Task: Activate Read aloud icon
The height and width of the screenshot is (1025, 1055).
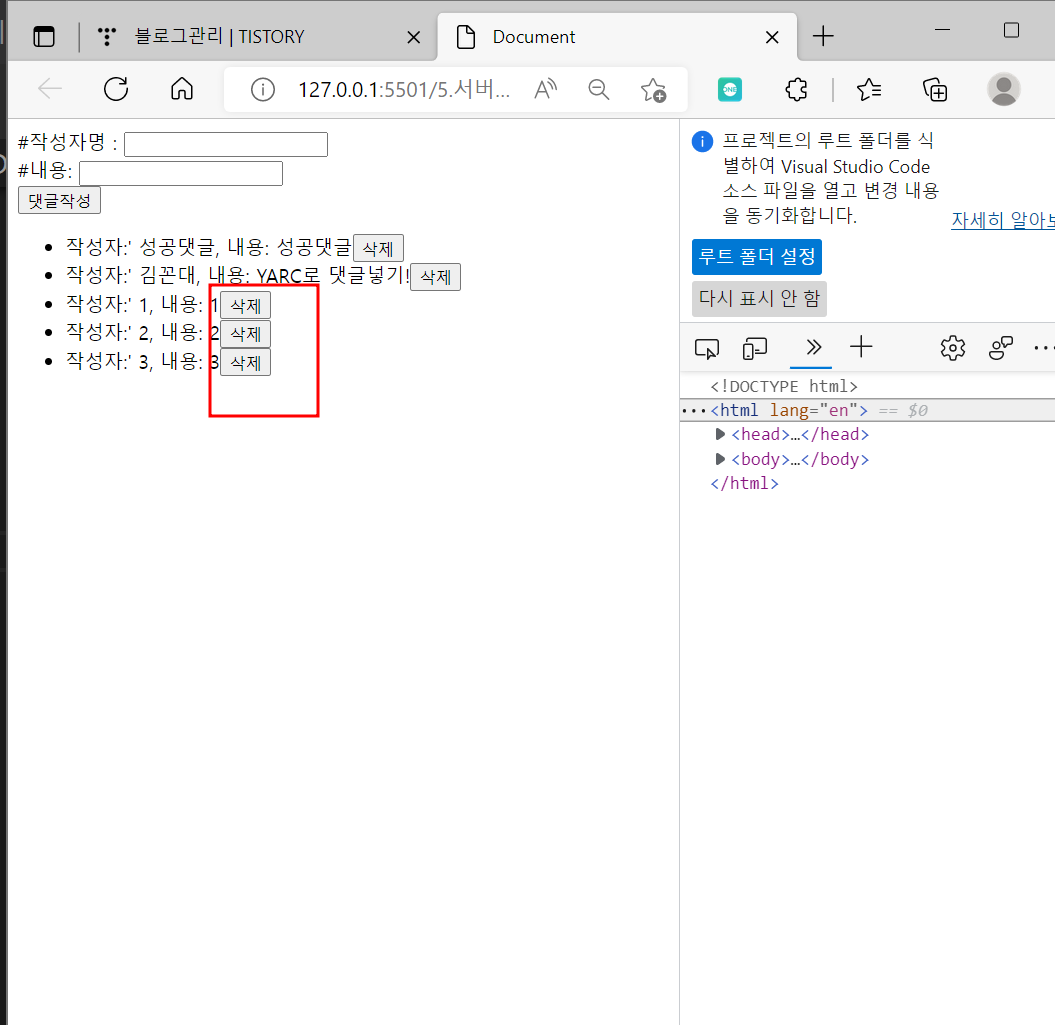Action: 546,89
